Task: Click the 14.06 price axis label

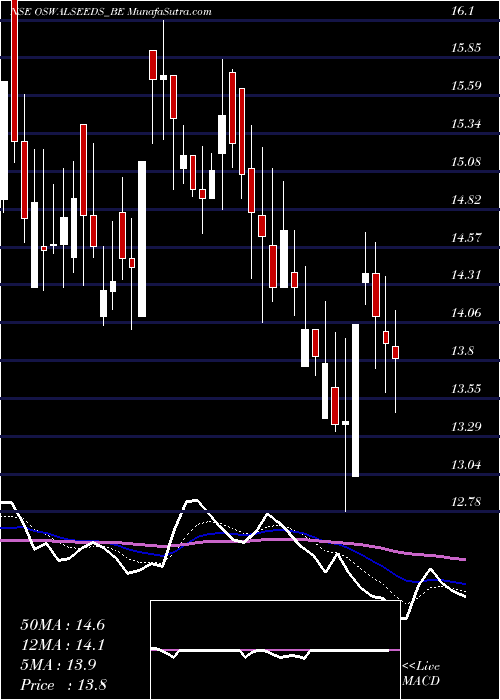Action: click(466, 312)
